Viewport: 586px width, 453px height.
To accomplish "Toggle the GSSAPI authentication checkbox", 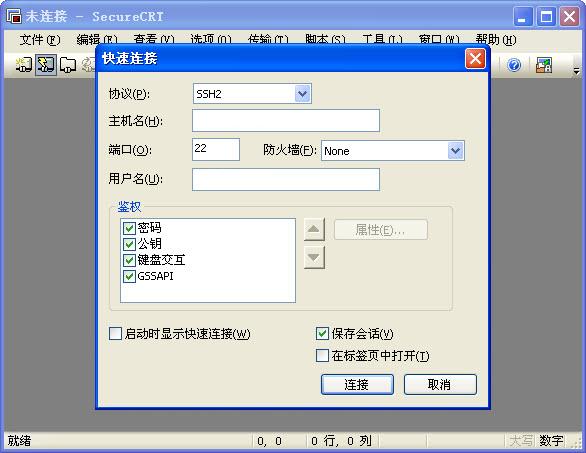I will click(x=129, y=276).
